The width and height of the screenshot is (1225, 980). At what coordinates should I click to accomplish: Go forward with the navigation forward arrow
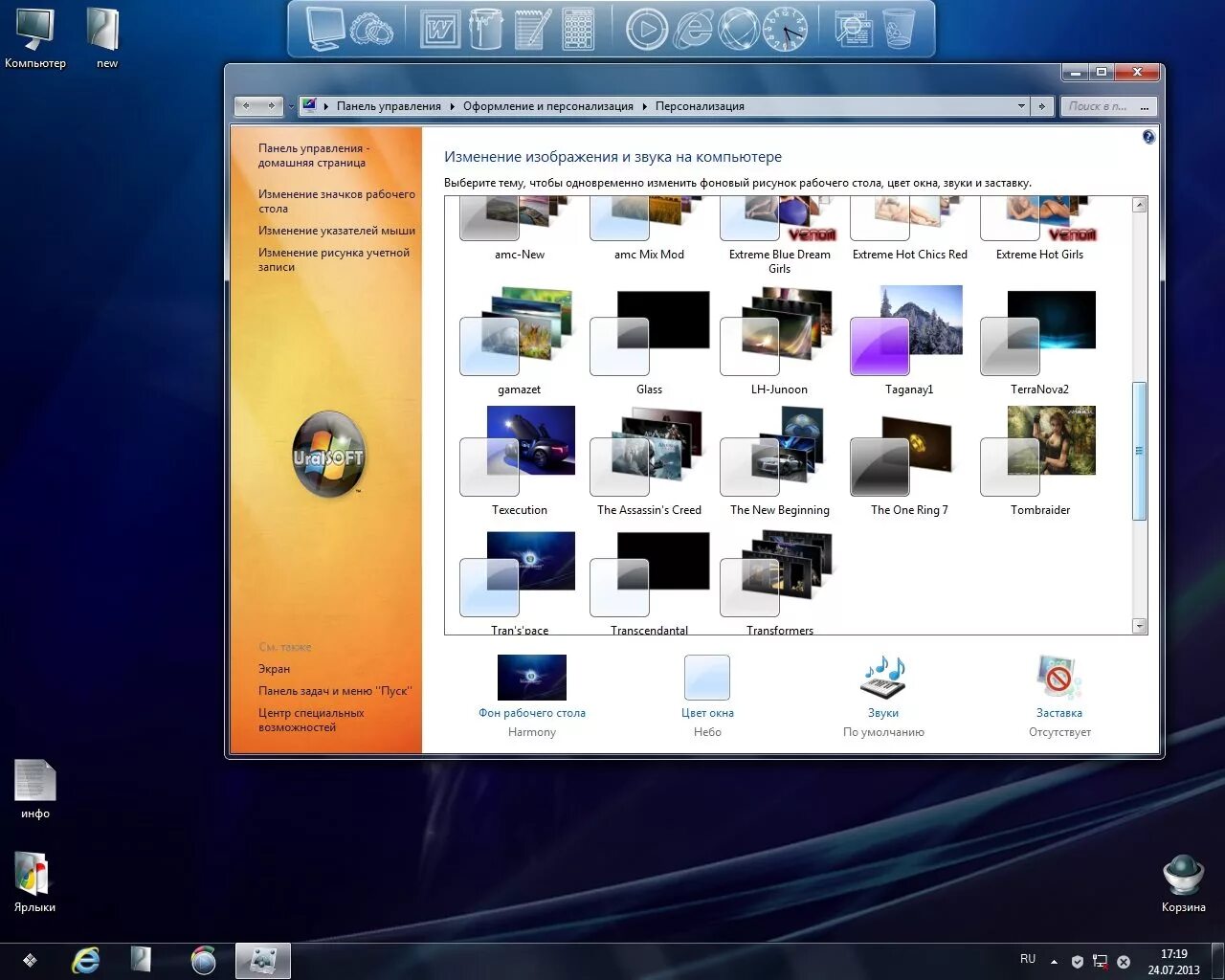[x=272, y=106]
